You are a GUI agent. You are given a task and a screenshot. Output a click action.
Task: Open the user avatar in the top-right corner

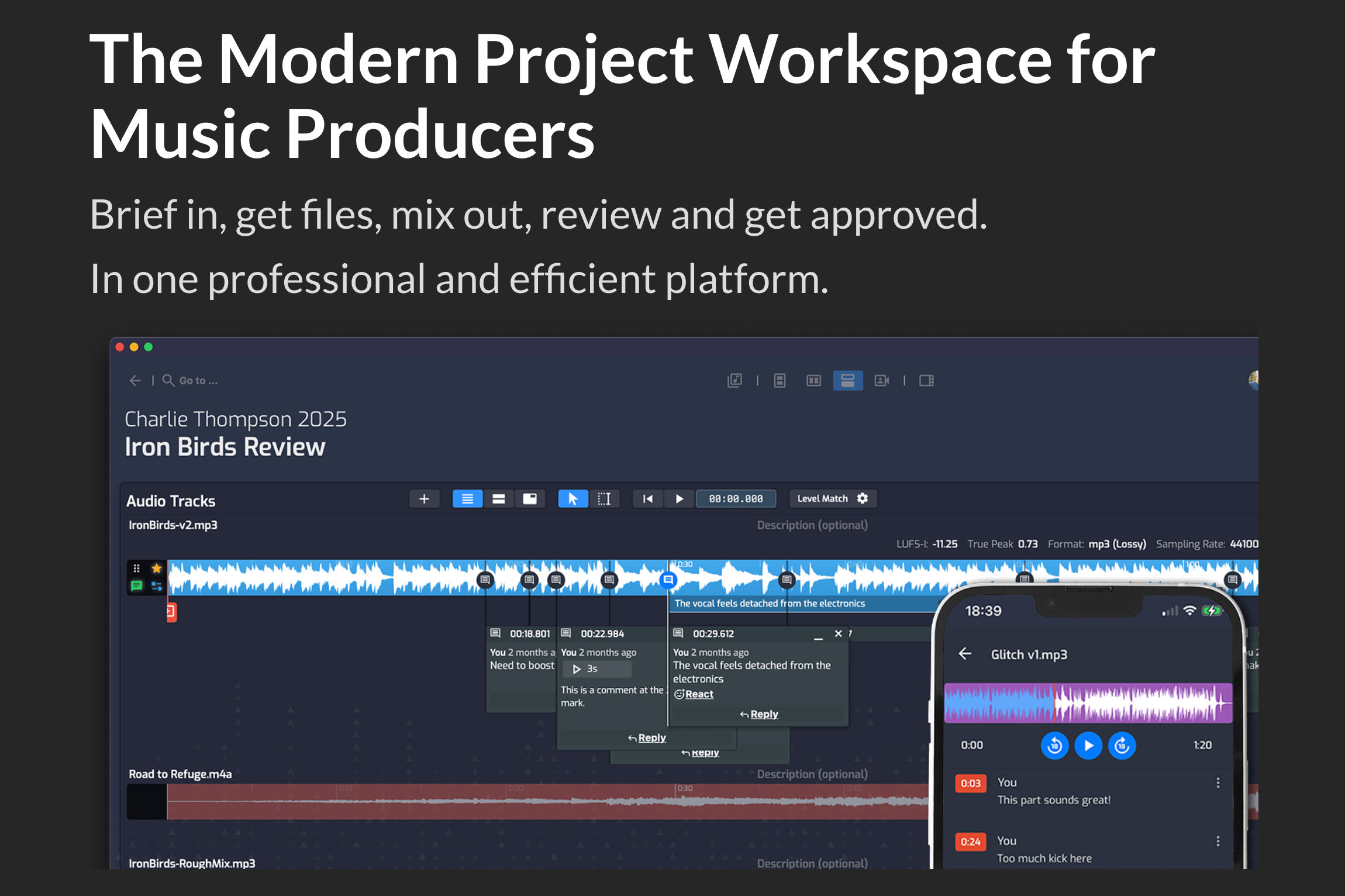click(x=1253, y=380)
